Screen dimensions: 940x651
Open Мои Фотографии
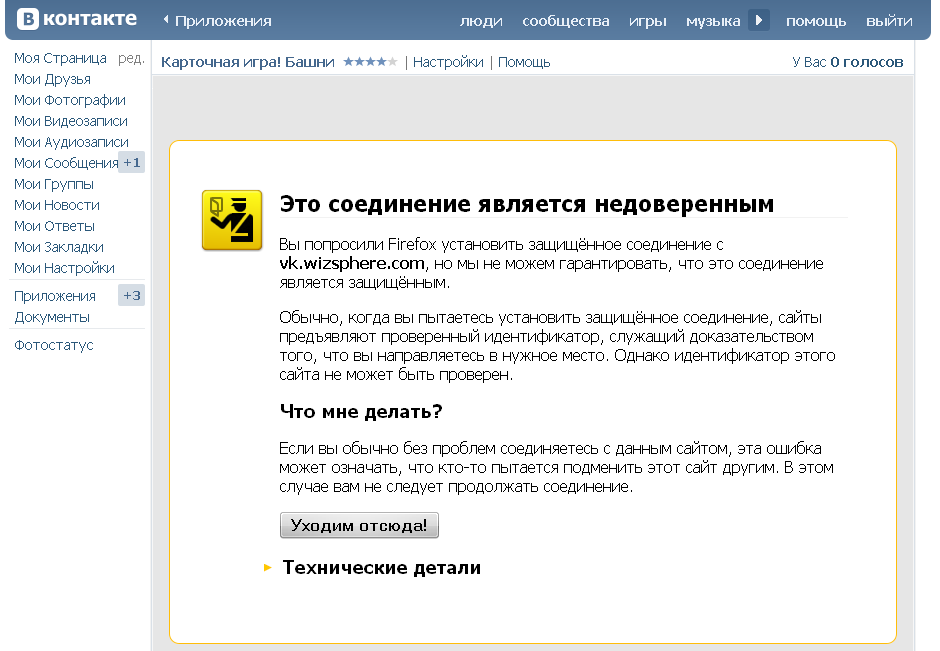70,100
